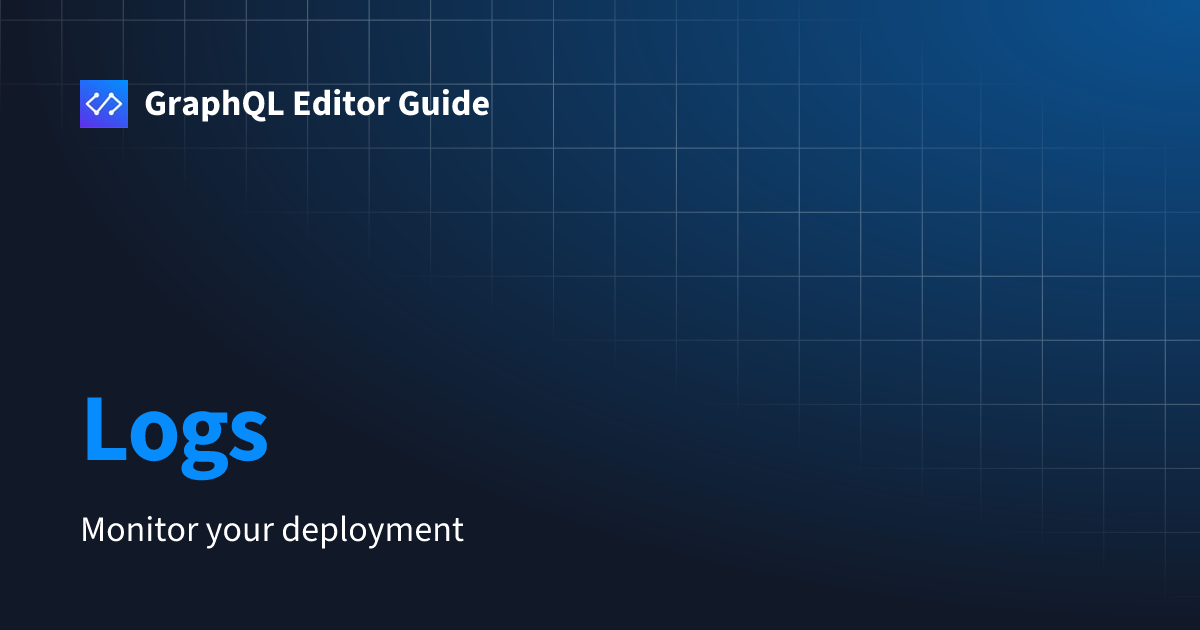Click the GraphQL Editor code brackets logo icon
Viewport: 1200px width, 630px height.
point(104,103)
